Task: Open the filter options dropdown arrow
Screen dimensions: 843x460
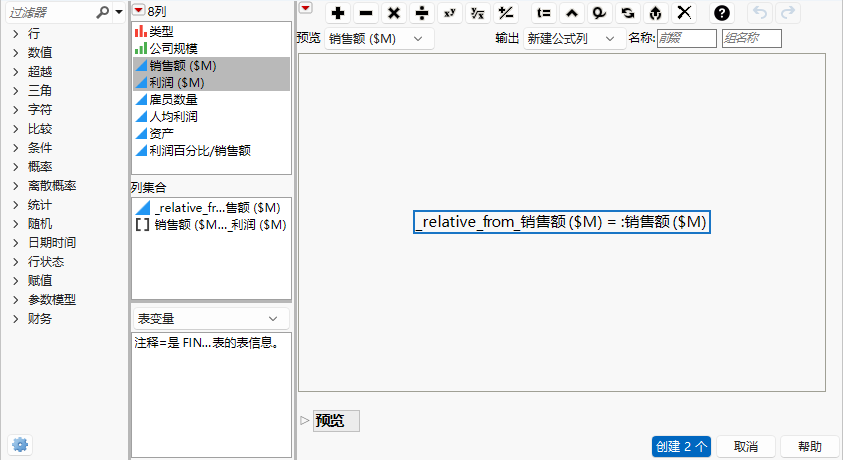Action: tap(119, 12)
